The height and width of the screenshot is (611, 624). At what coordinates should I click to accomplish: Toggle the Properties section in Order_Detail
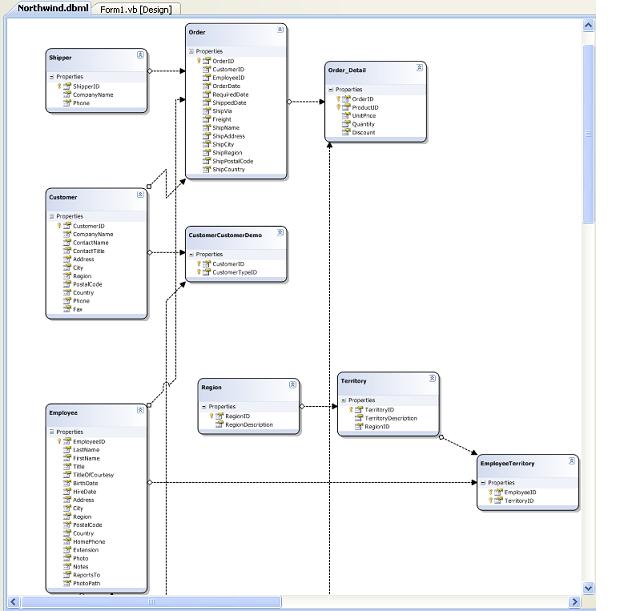click(331, 90)
